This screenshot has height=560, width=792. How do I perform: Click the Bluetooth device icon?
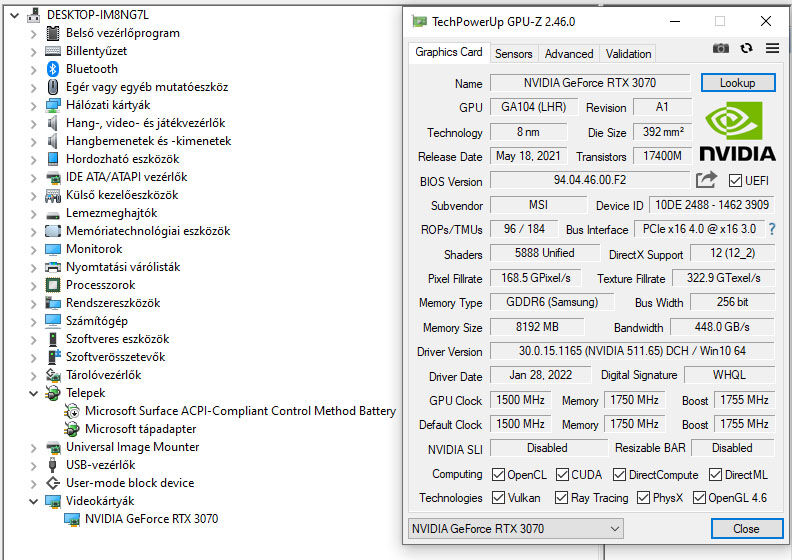click(53, 69)
